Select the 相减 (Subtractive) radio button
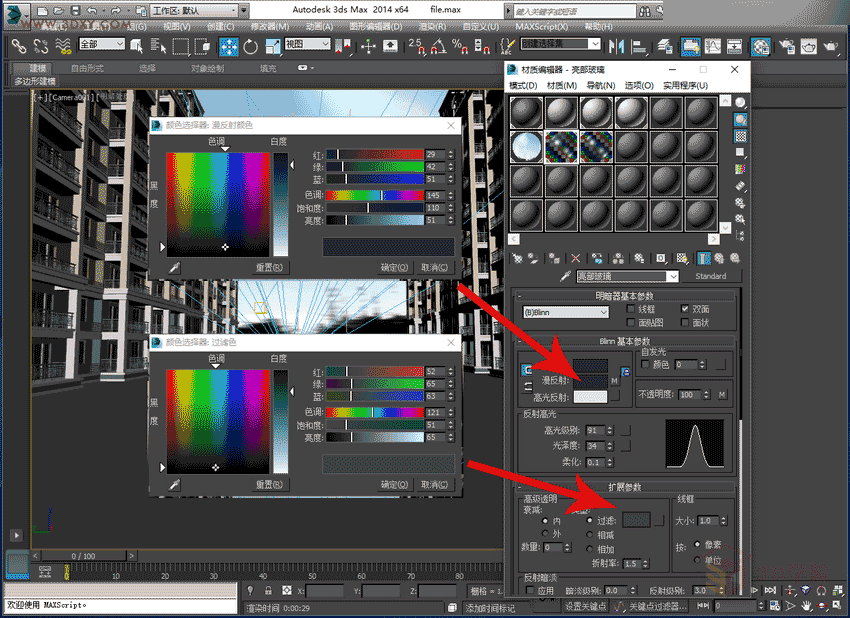Viewport: 850px width, 618px height. (x=590, y=535)
